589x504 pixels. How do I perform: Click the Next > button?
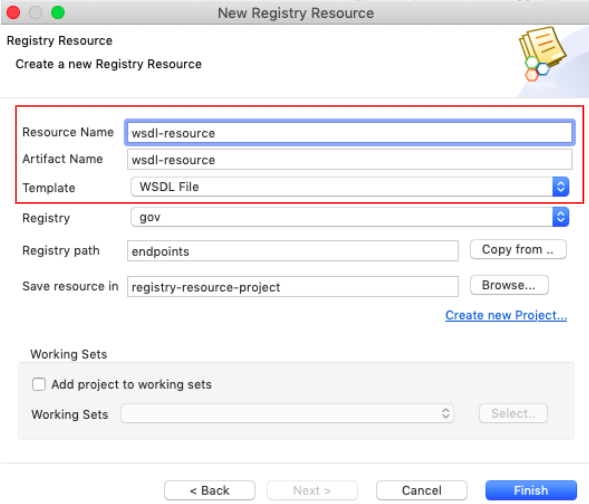pos(312,490)
